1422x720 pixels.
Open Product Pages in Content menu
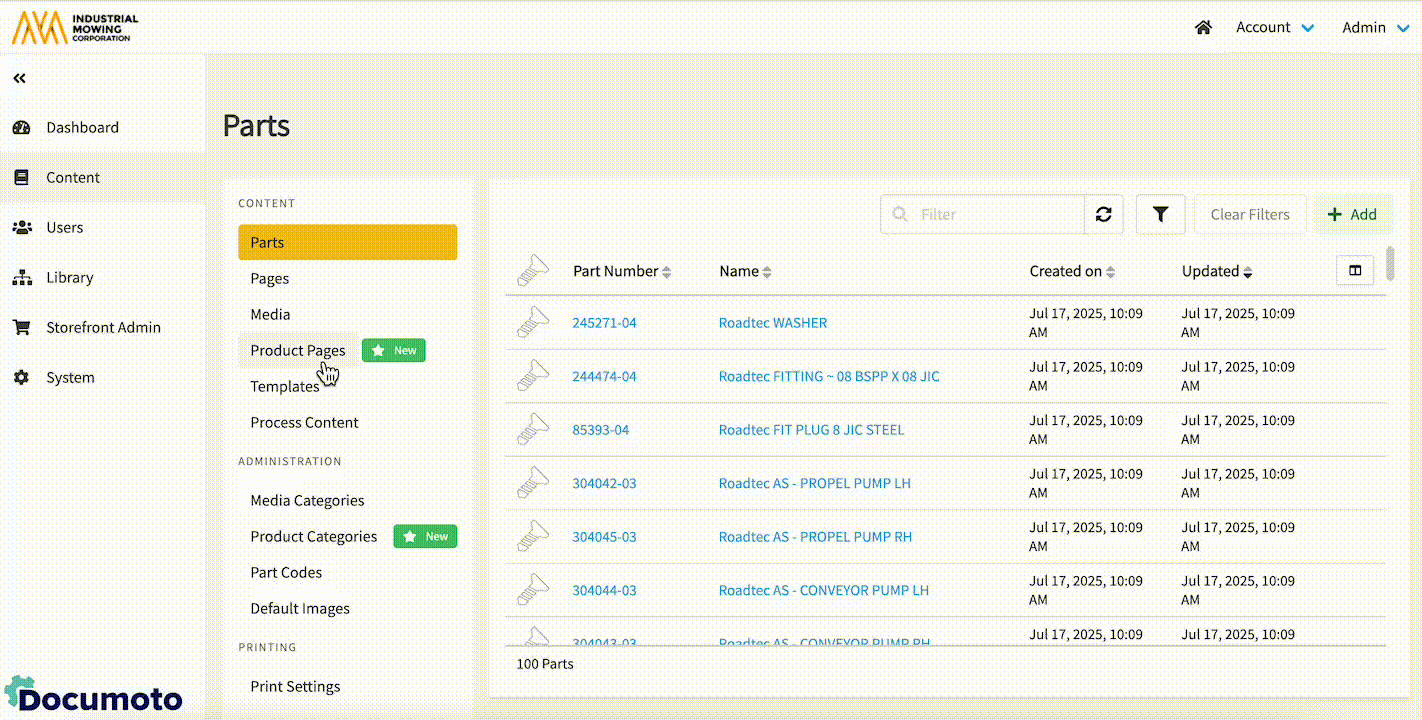(x=298, y=350)
